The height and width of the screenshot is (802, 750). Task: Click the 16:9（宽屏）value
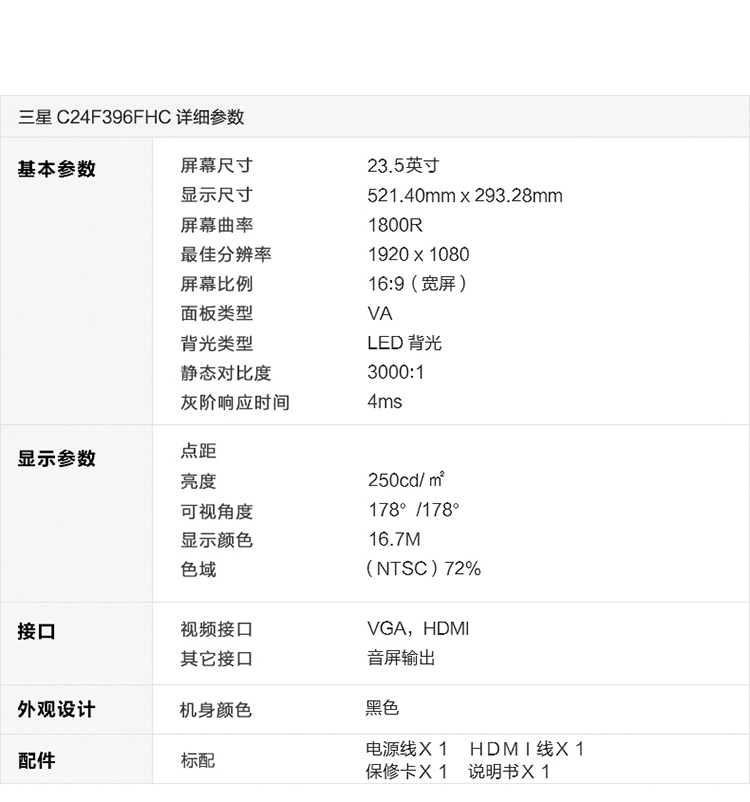(418, 283)
